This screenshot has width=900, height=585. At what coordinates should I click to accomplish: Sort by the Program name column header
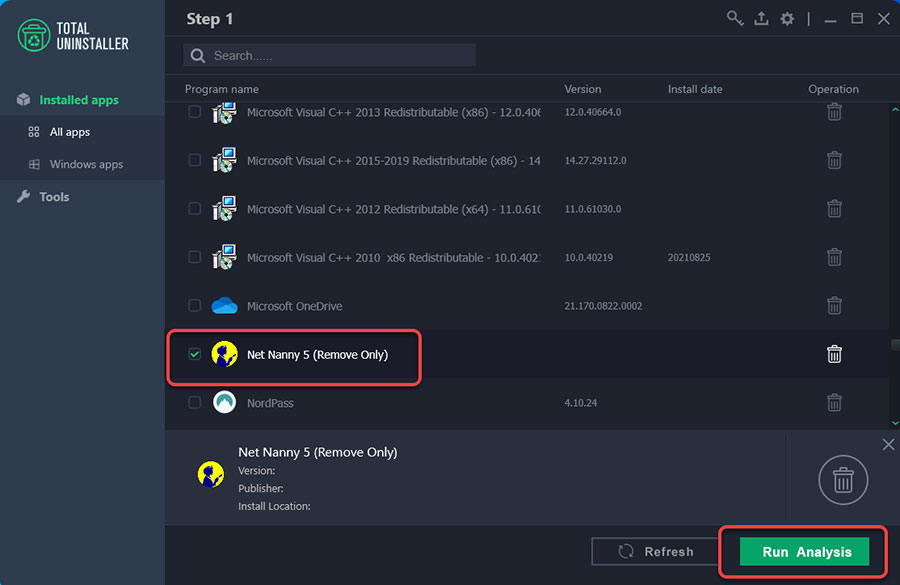(x=222, y=89)
